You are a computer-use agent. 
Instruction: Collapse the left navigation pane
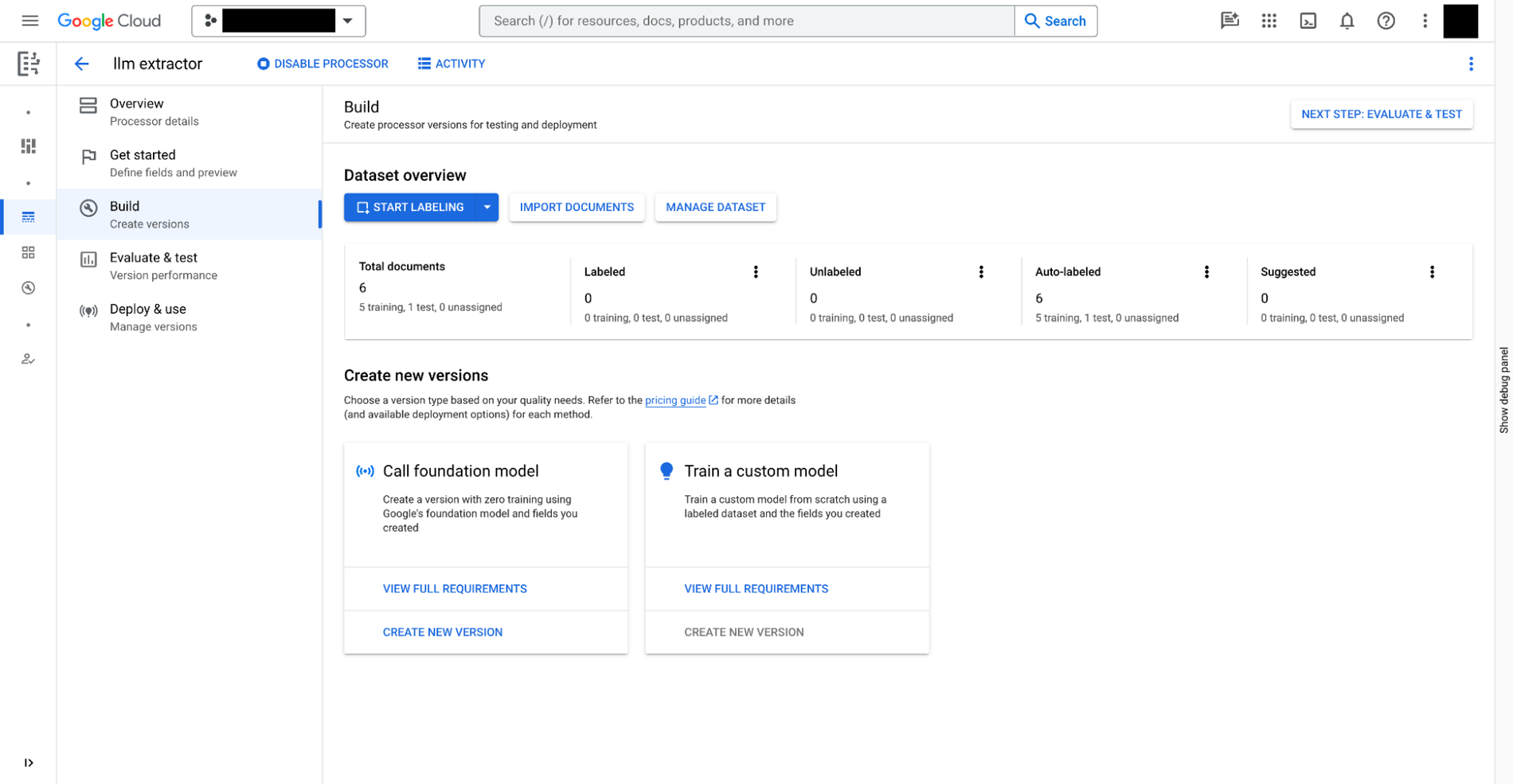(29, 763)
